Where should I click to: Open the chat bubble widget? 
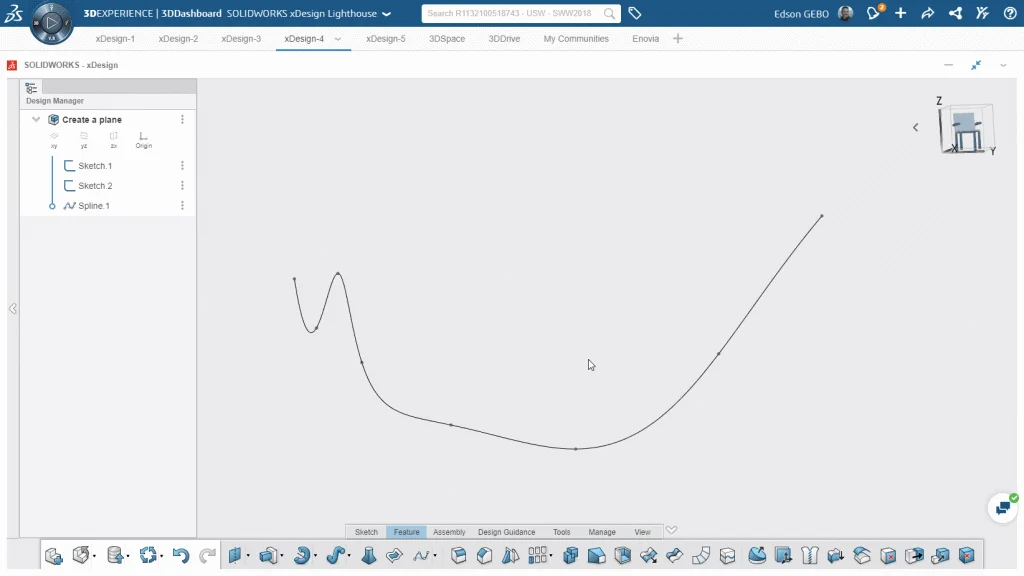[1003, 508]
